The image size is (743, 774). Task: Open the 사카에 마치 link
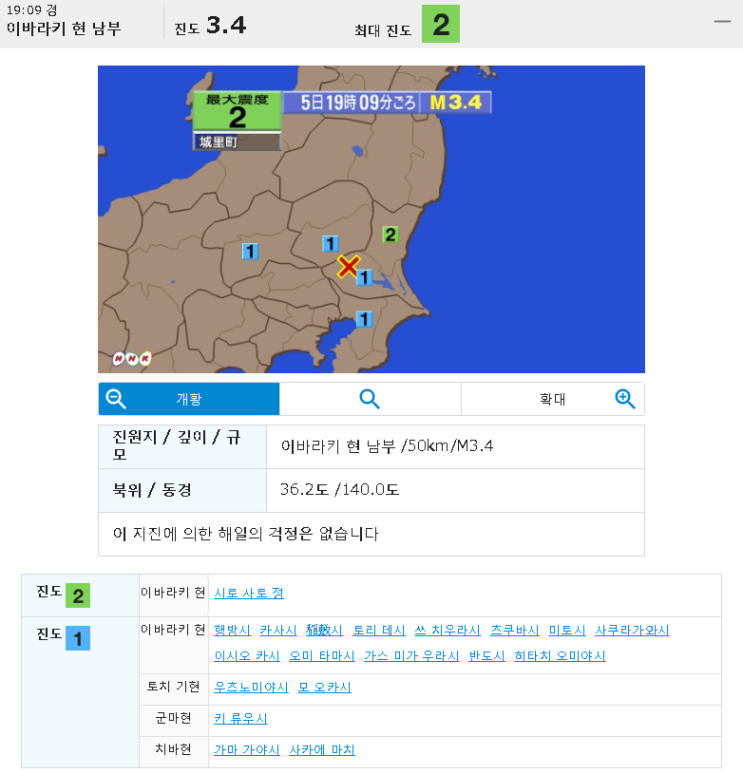point(322,750)
